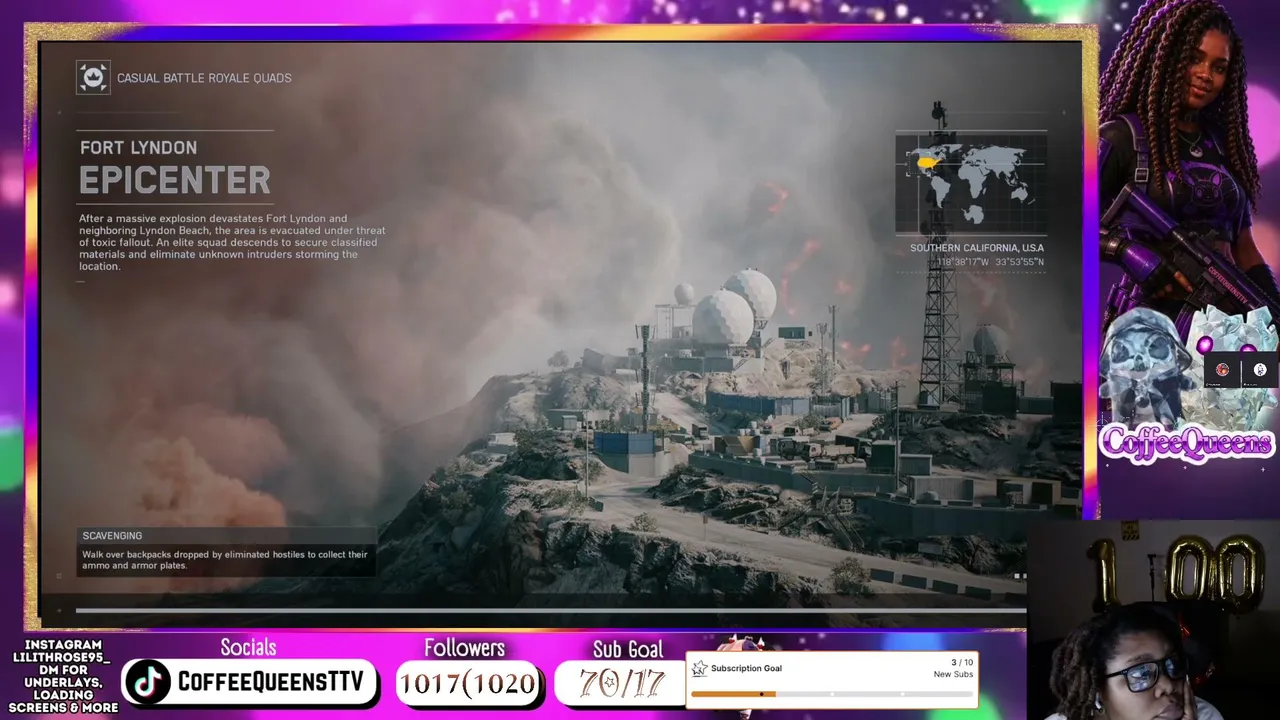Click the game loading progress bar
Image resolution: width=1280 pixels, height=720 pixels.
(551, 610)
